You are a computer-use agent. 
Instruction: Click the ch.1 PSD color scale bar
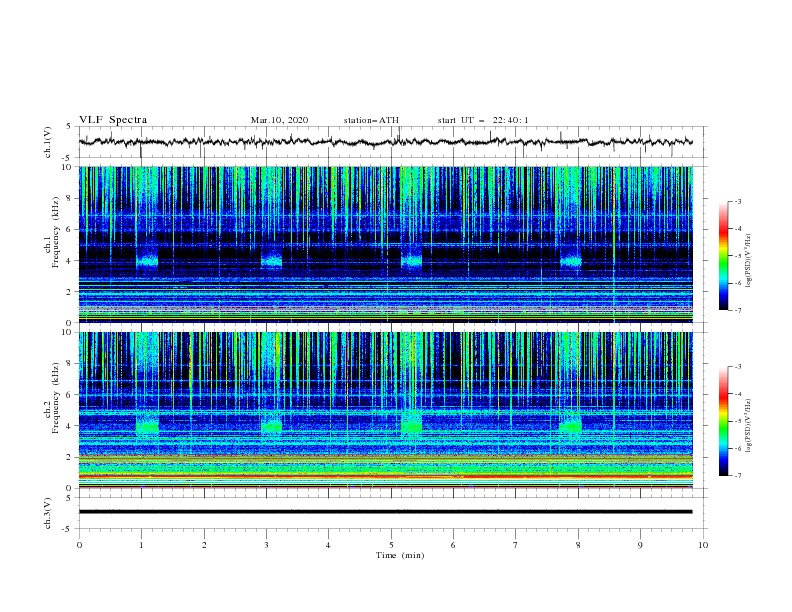click(x=723, y=256)
